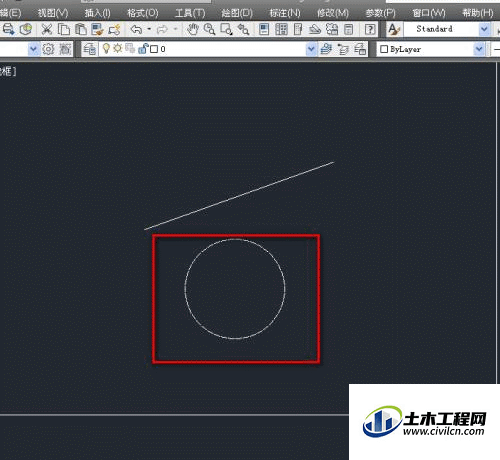500x460 pixels.
Task: Click the Redo arrow icon
Action: point(162,30)
